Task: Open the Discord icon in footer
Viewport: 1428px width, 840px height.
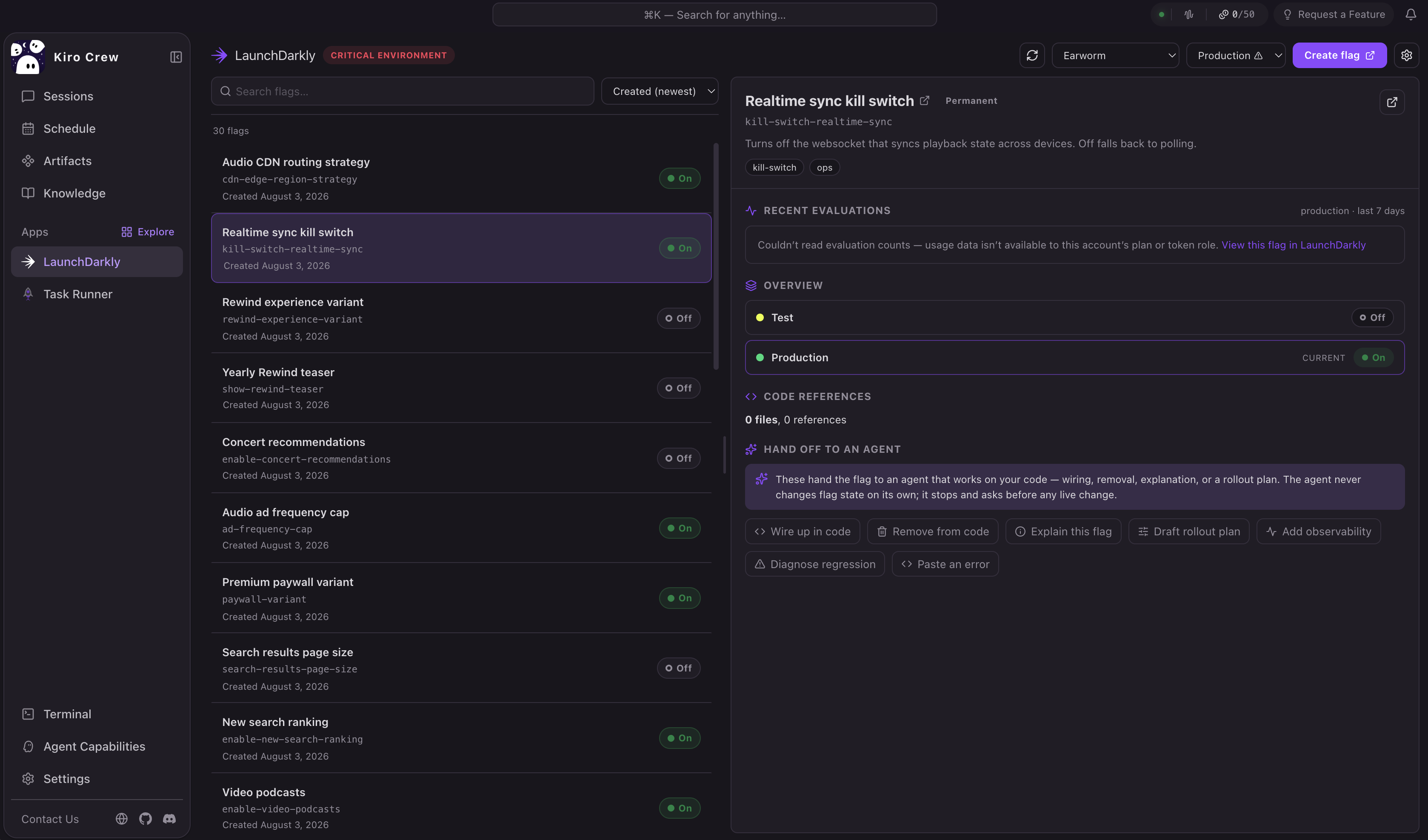Action: click(169, 818)
